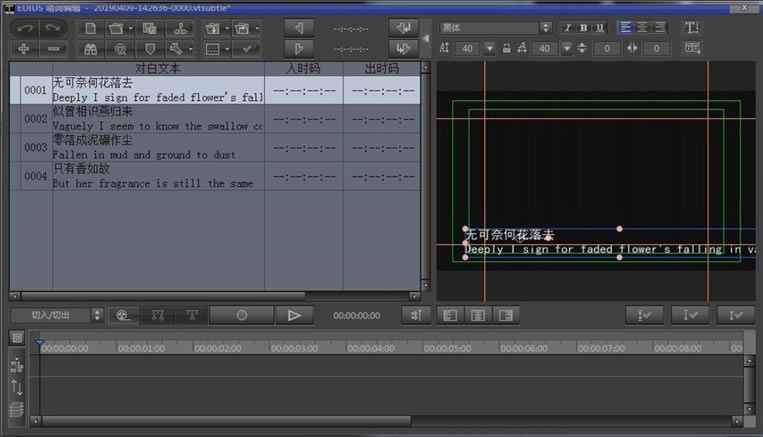Click the 入时码 column header

click(x=304, y=69)
